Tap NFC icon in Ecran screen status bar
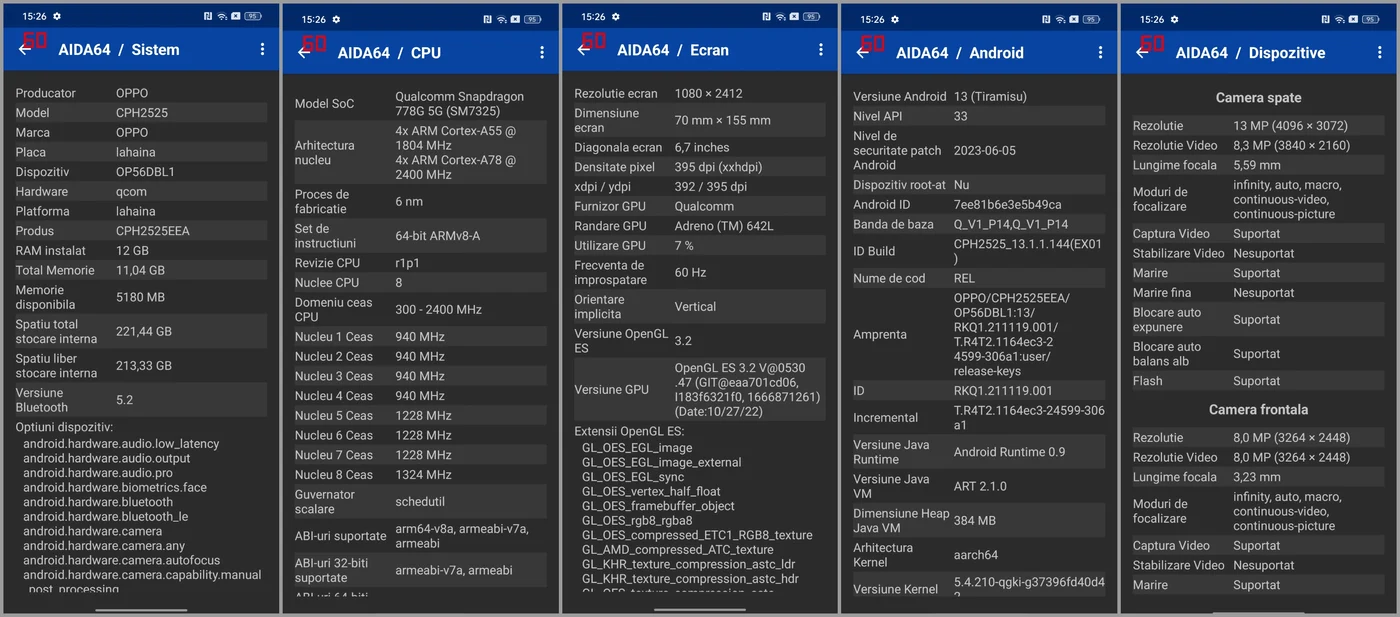The image size is (1400, 617). tap(766, 17)
